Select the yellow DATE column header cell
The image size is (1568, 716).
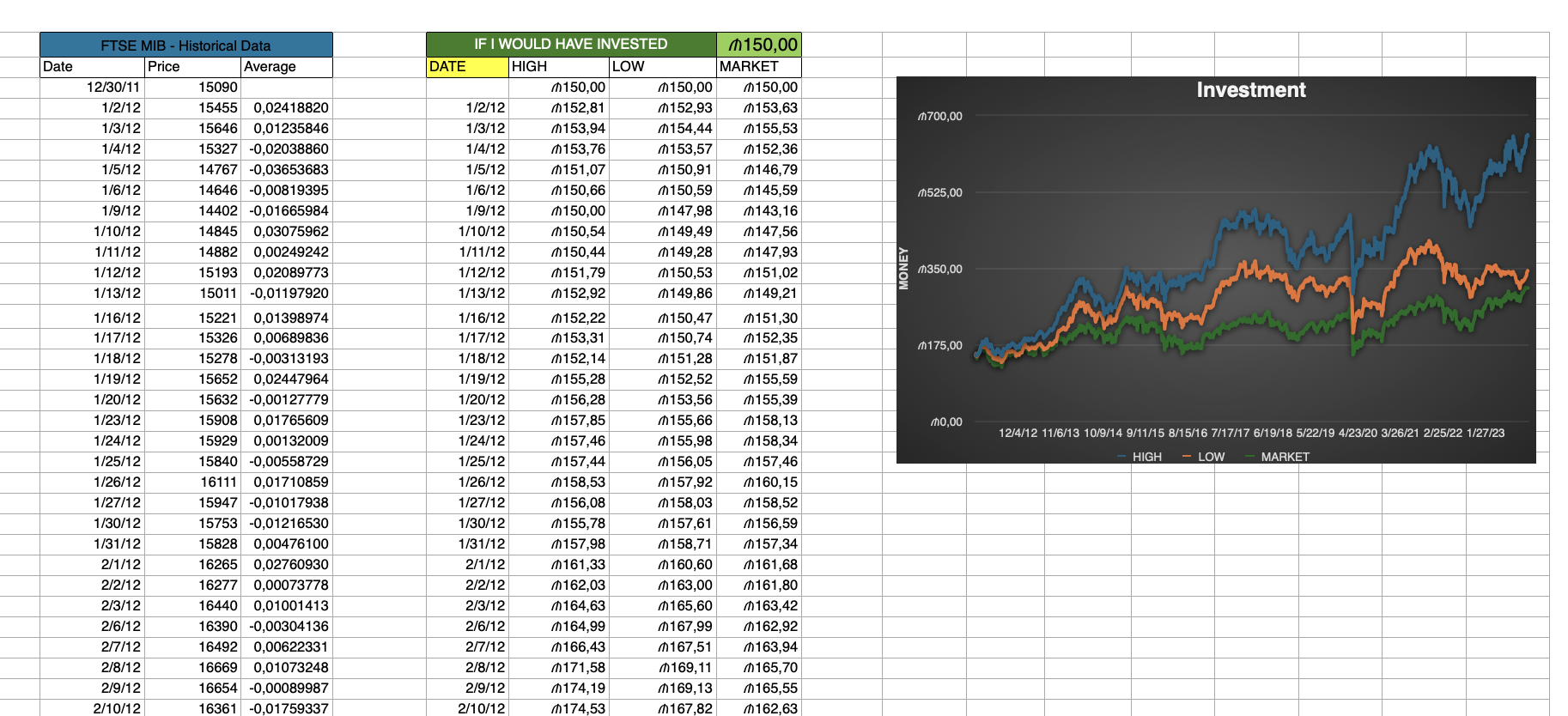[x=466, y=67]
